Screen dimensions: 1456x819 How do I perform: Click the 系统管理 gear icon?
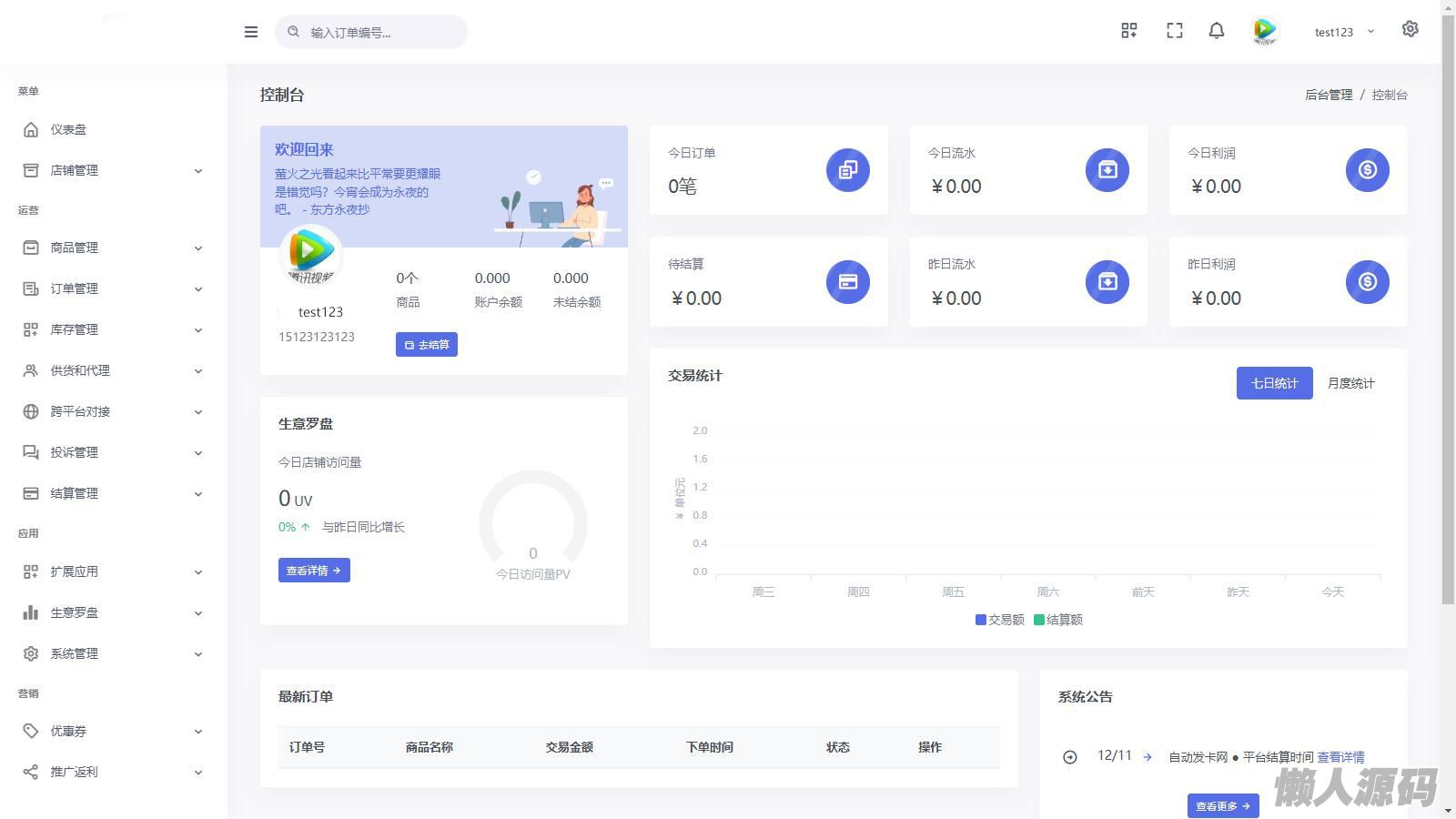pos(31,653)
